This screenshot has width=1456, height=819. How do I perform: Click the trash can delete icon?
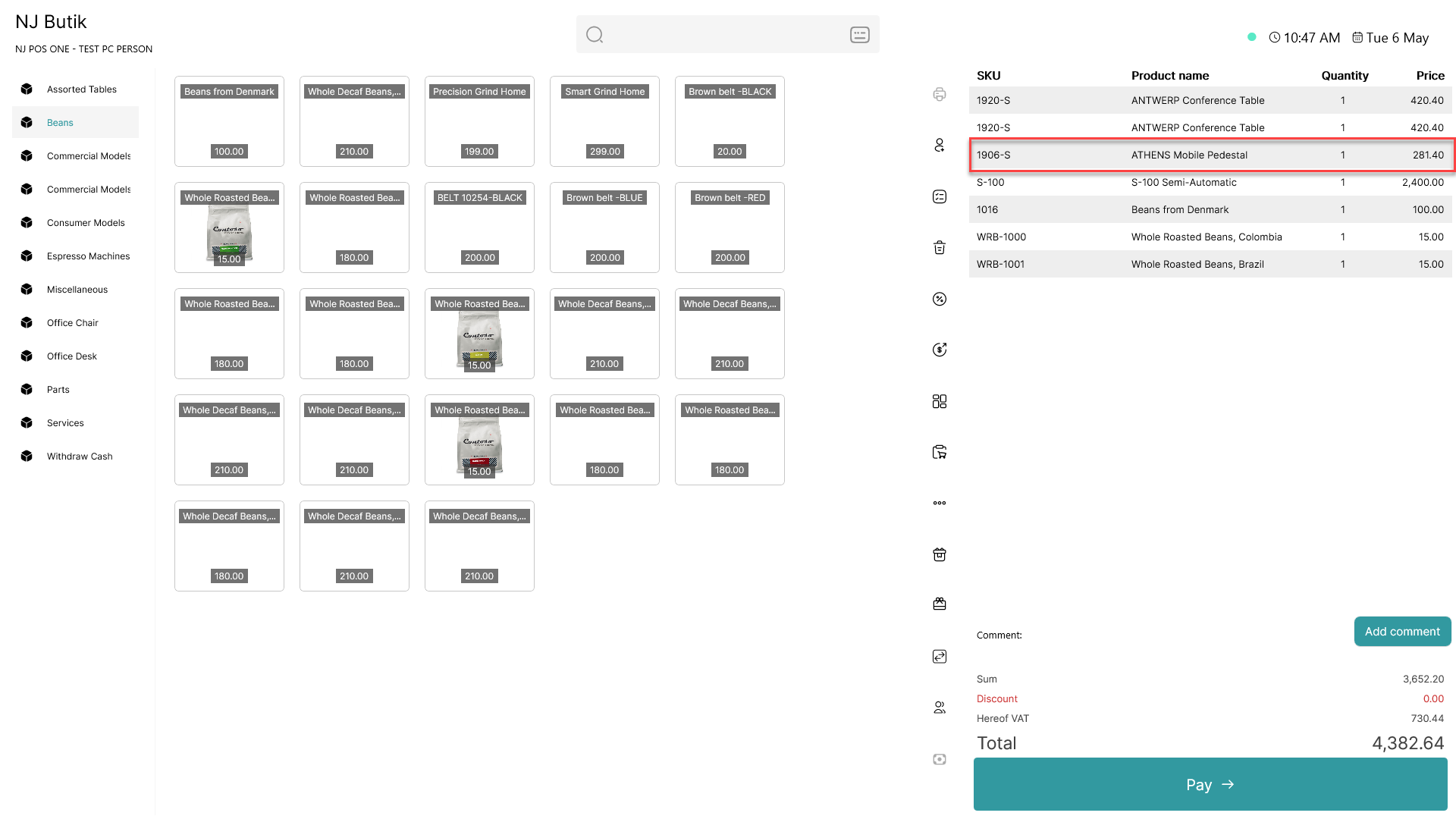coord(940,247)
